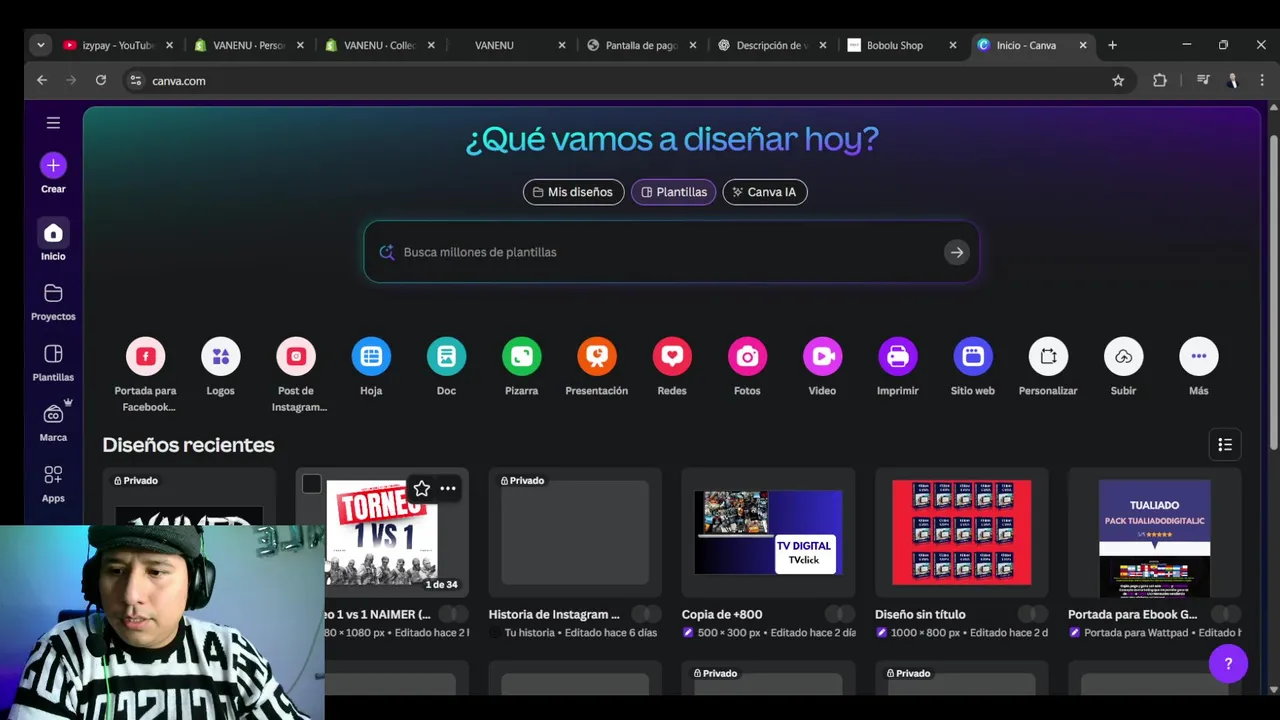Open the hamburger menu in Canva sidebar
The image size is (1280, 720).
point(53,123)
